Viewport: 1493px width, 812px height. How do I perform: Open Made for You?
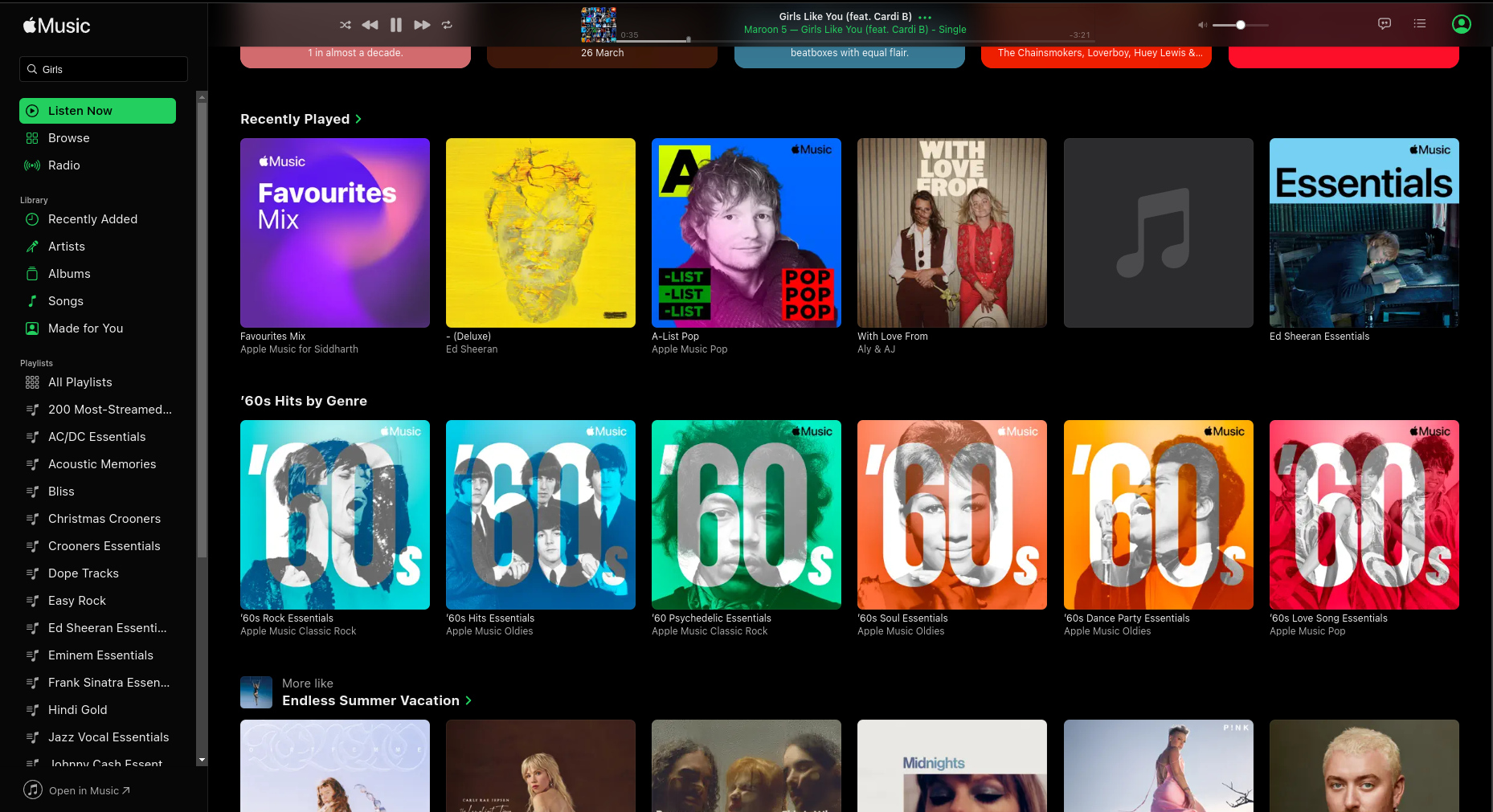click(85, 328)
